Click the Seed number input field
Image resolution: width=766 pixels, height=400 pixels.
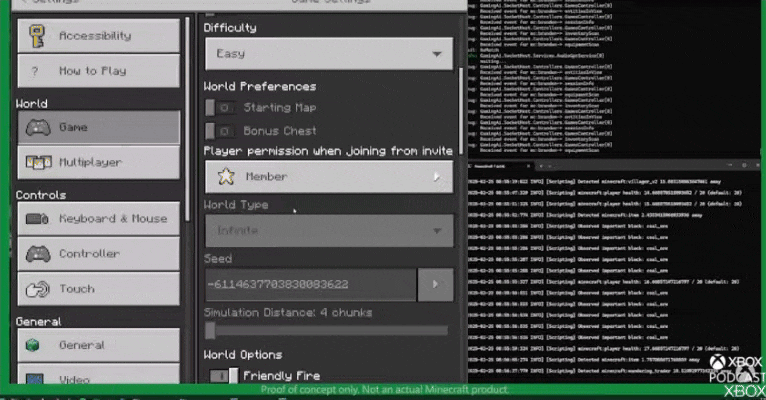click(x=311, y=284)
